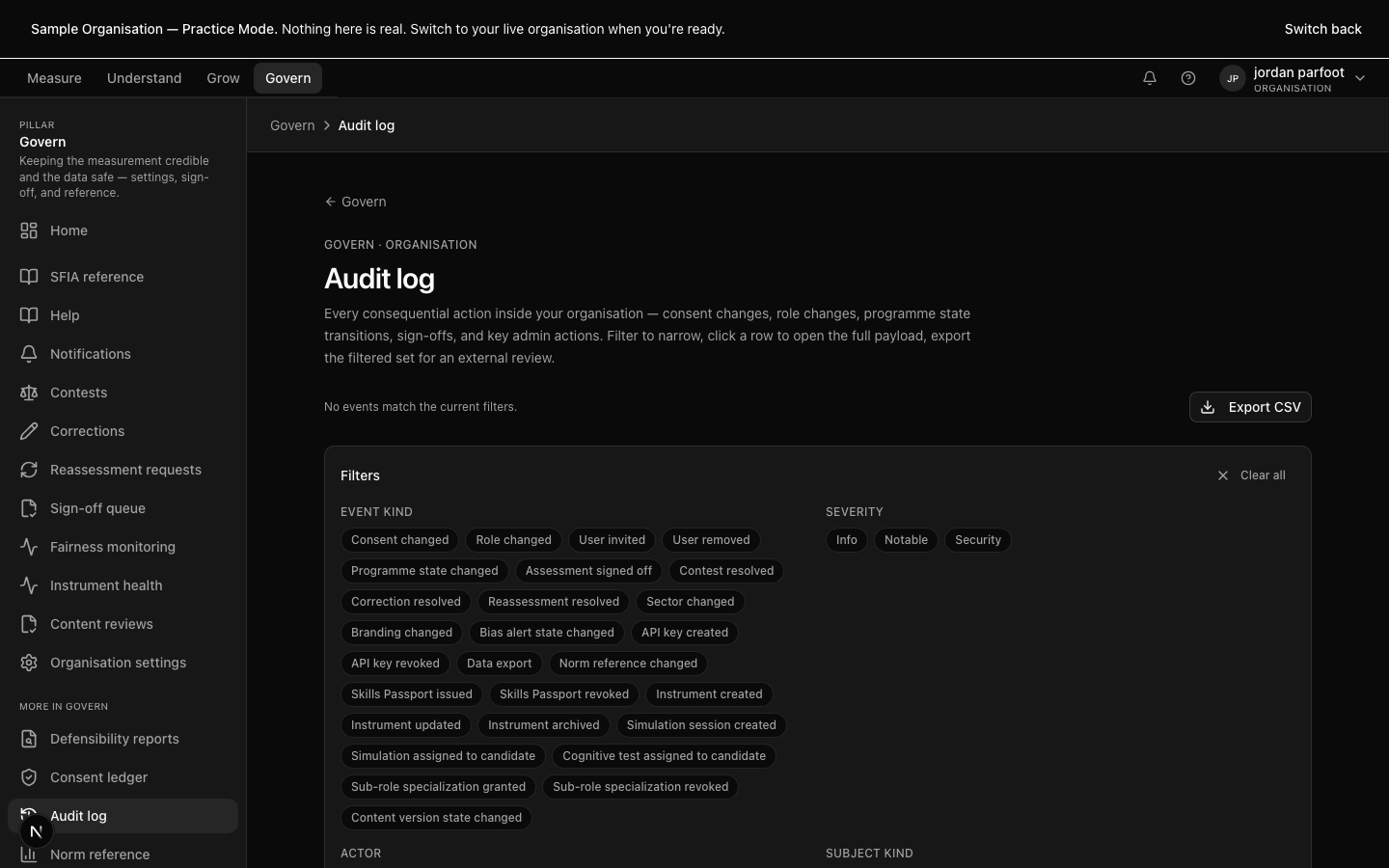
Task: Select the Simulation session created chip
Action: (701, 725)
